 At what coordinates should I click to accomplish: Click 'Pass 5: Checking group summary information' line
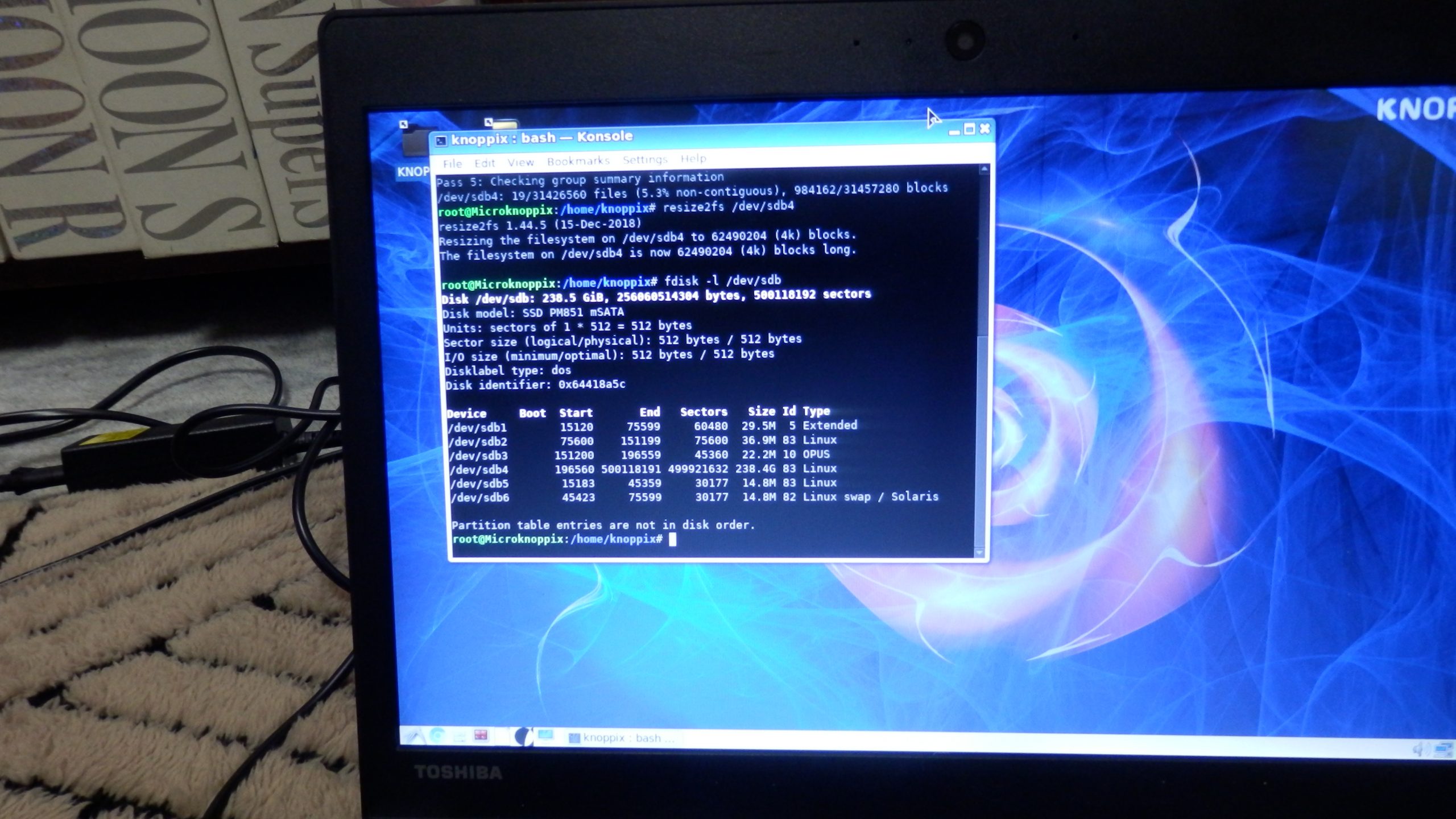pos(580,179)
